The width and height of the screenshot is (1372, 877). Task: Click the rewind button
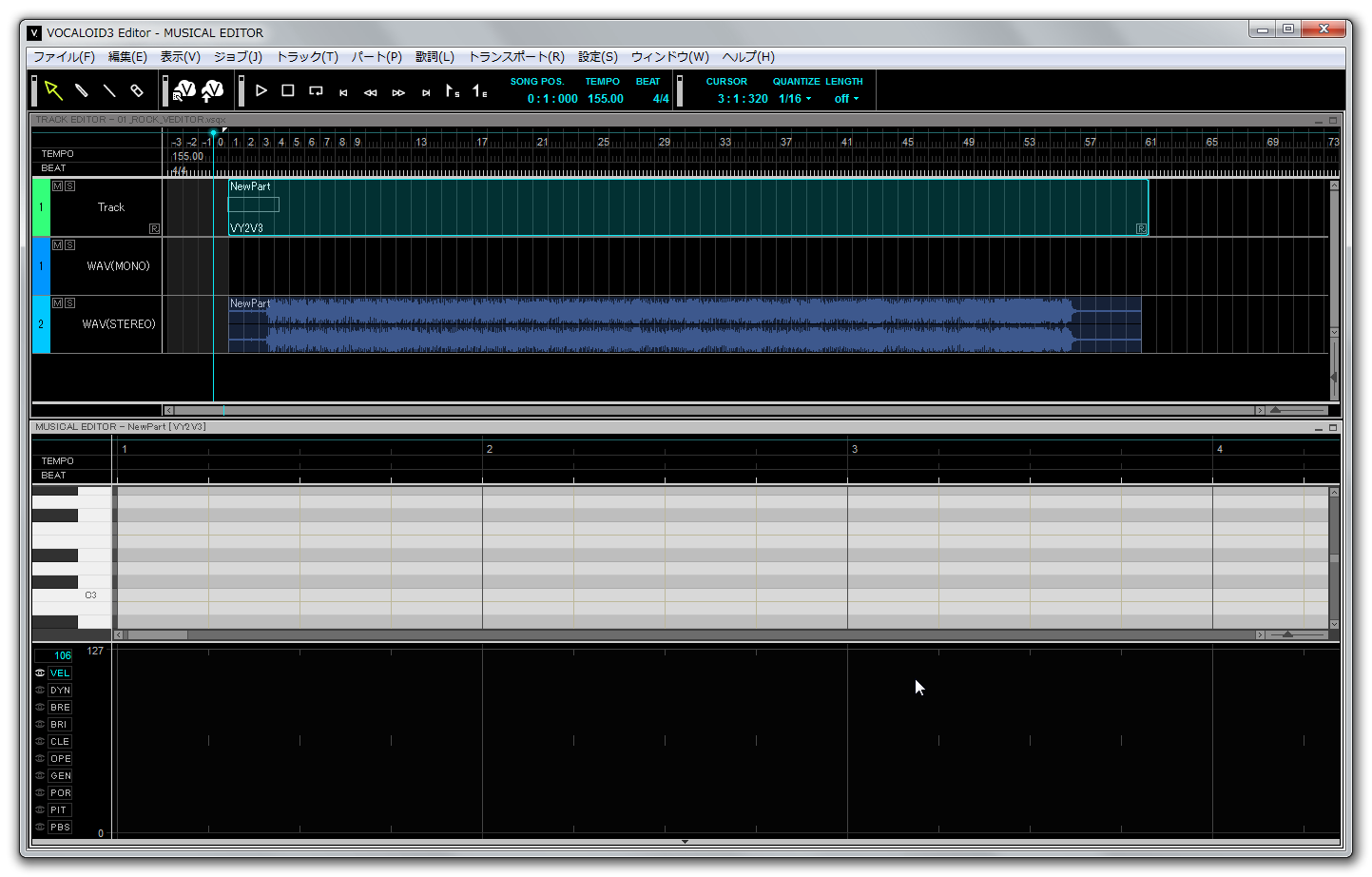371,92
